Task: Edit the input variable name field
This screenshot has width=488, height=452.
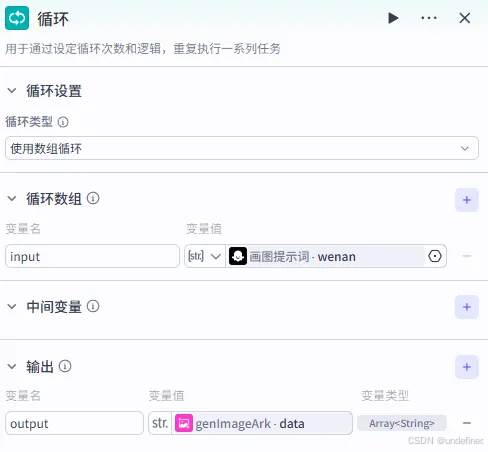Action: (x=92, y=256)
